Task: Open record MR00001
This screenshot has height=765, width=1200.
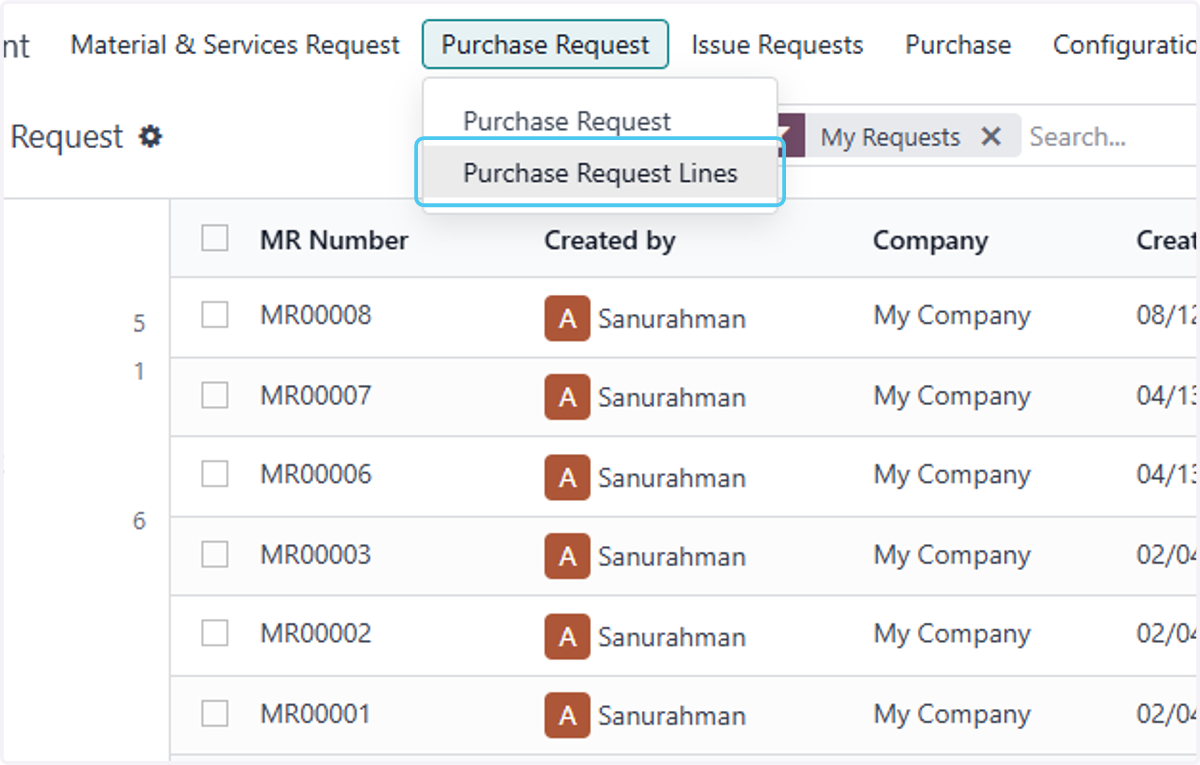Action: 315,713
